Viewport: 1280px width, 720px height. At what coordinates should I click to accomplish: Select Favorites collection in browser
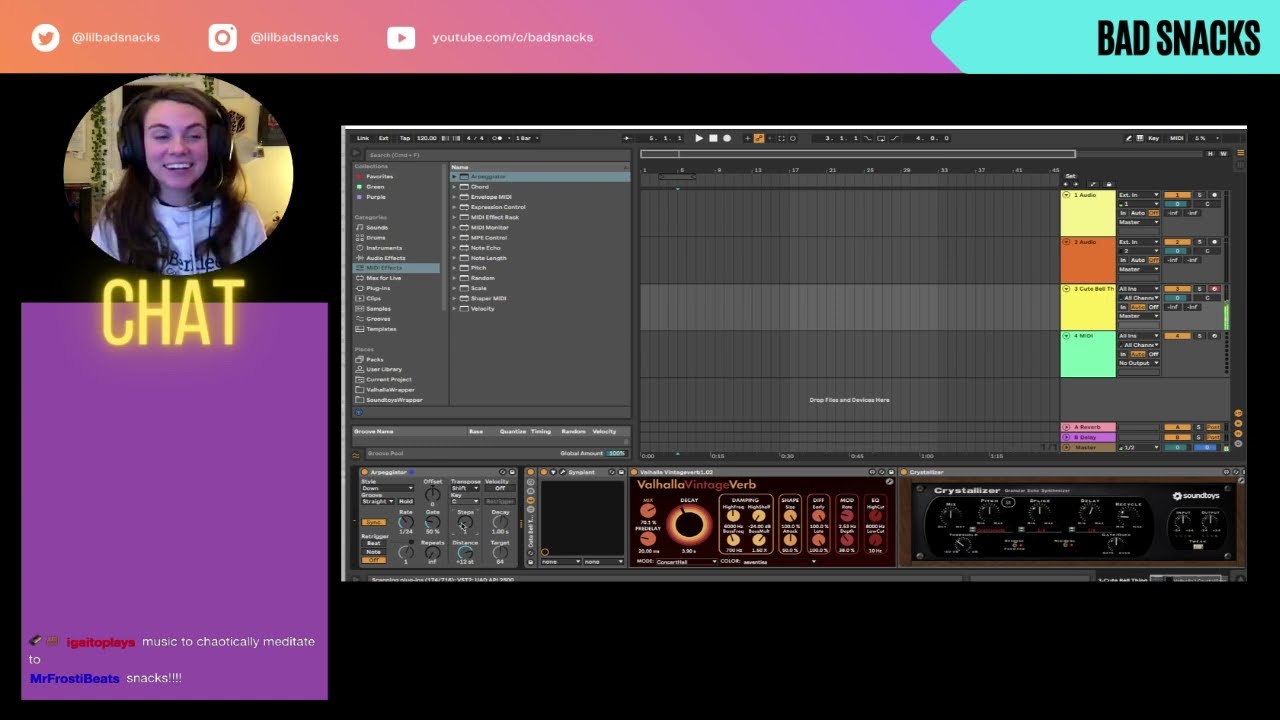(380, 177)
